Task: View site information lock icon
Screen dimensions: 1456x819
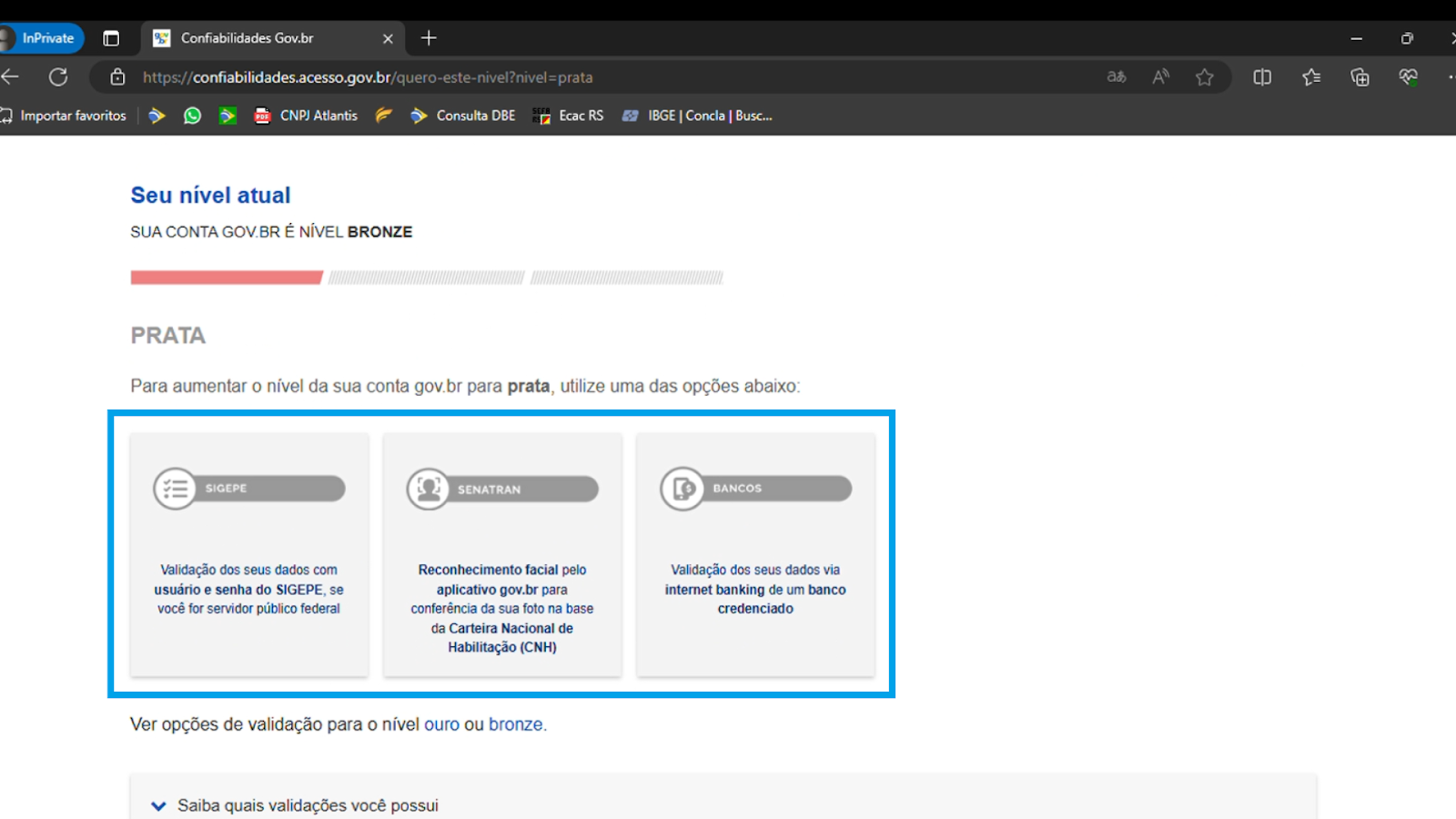Action: pyautogui.click(x=117, y=77)
